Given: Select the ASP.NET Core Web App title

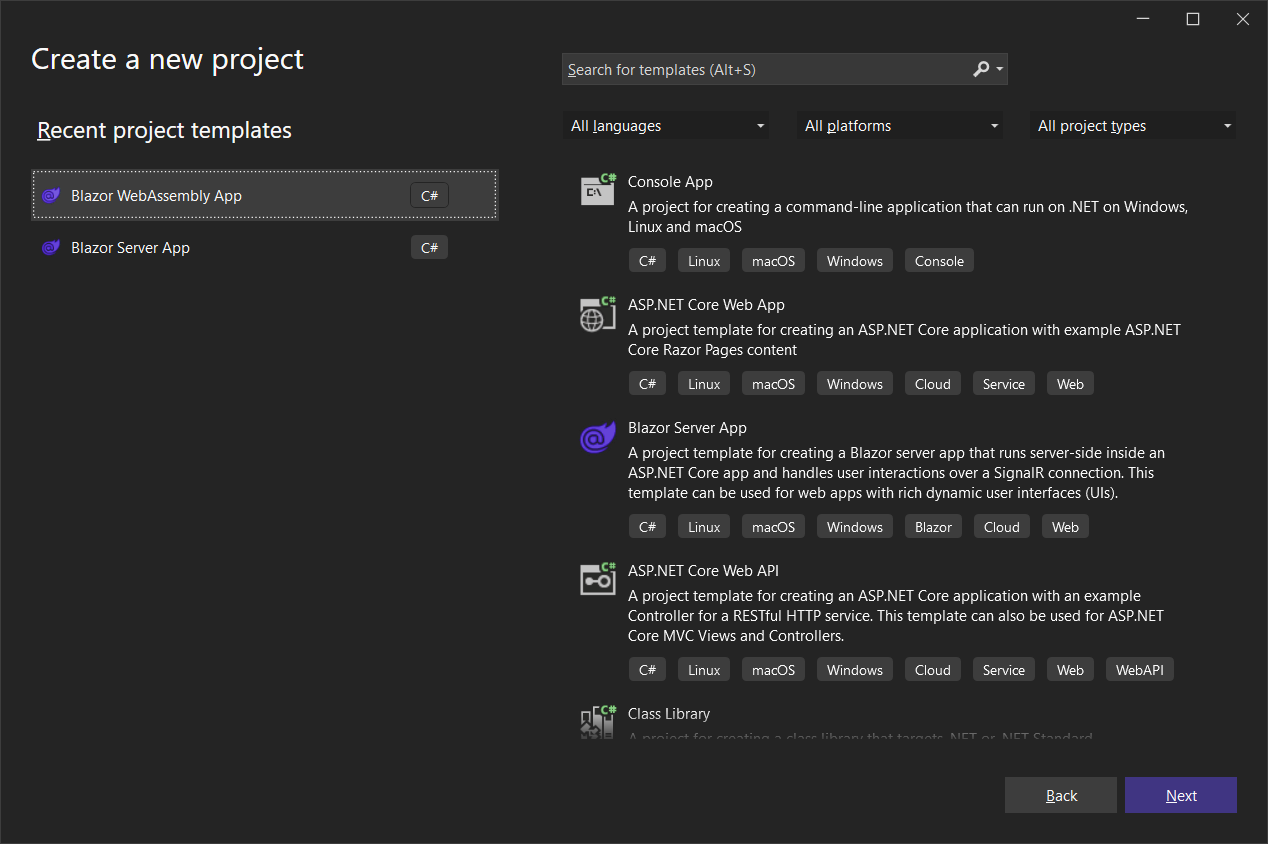Looking at the screenshot, I should tap(706, 305).
